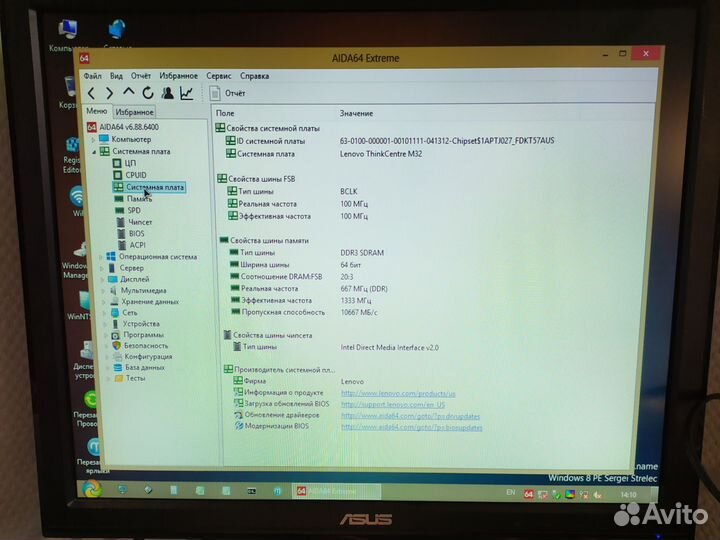
Task: Switch to the Меню tab
Action: pos(97,111)
